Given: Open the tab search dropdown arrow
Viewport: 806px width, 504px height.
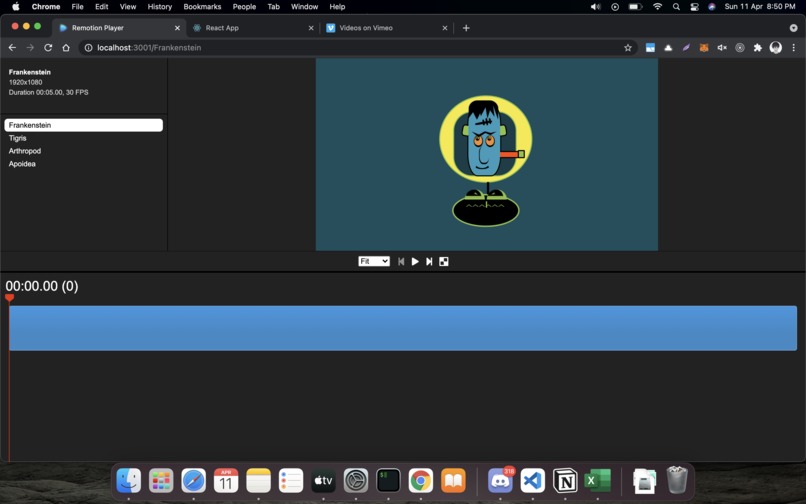Looking at the screenshot, I should pyautogui.click(x=793, y=28).
